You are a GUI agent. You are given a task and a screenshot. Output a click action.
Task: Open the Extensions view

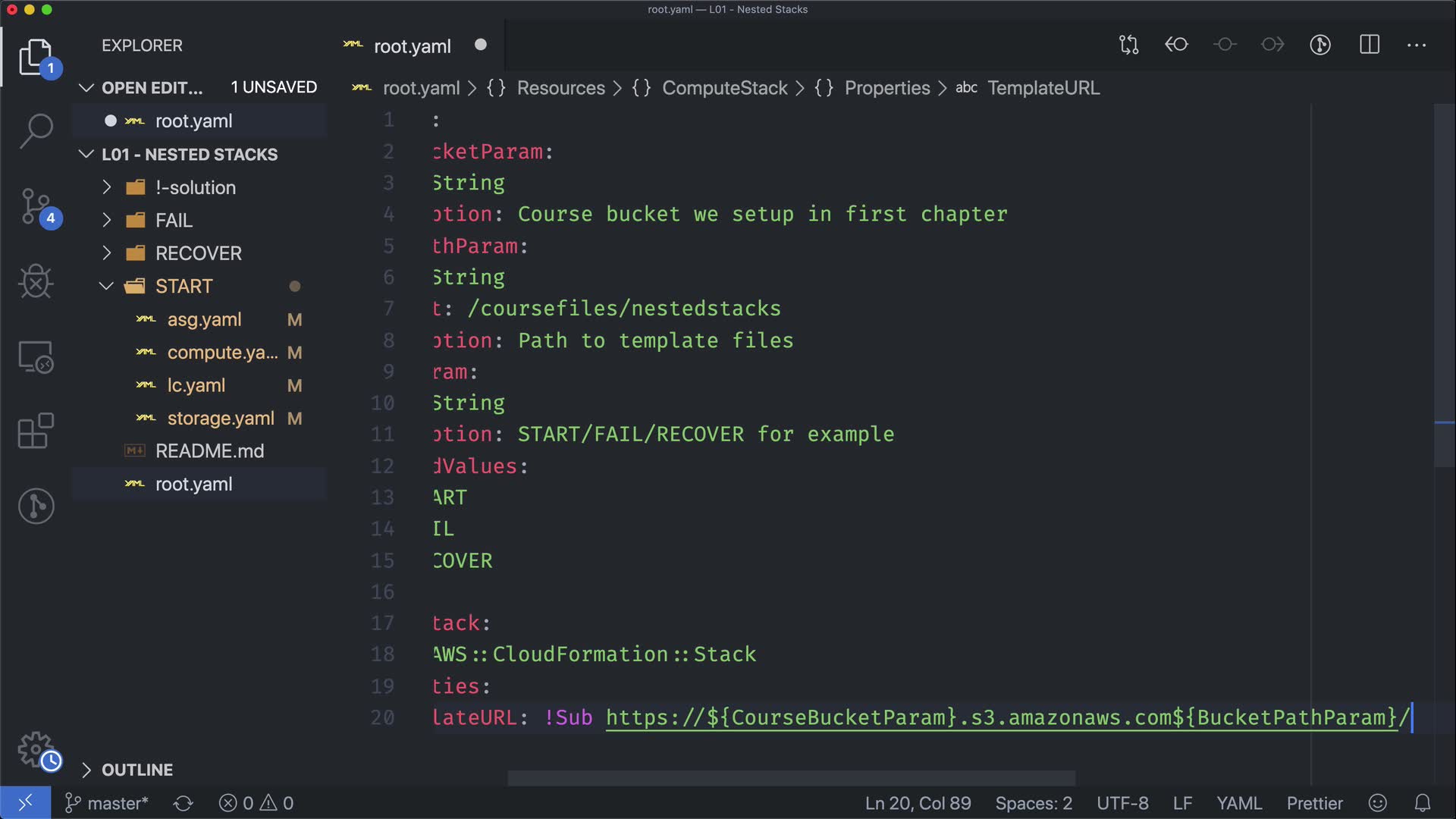[36, 431]
